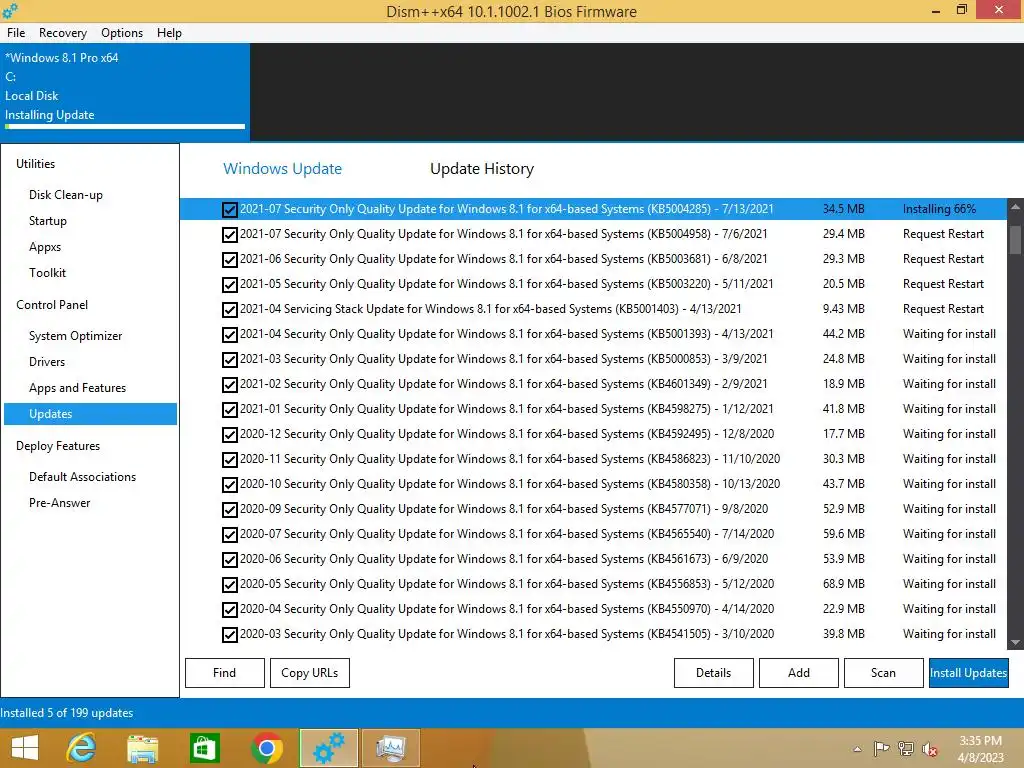The width and height of the screenshot is (1024, 768).
Task: Open Action Center flag icon
Action: click(881, 749)
